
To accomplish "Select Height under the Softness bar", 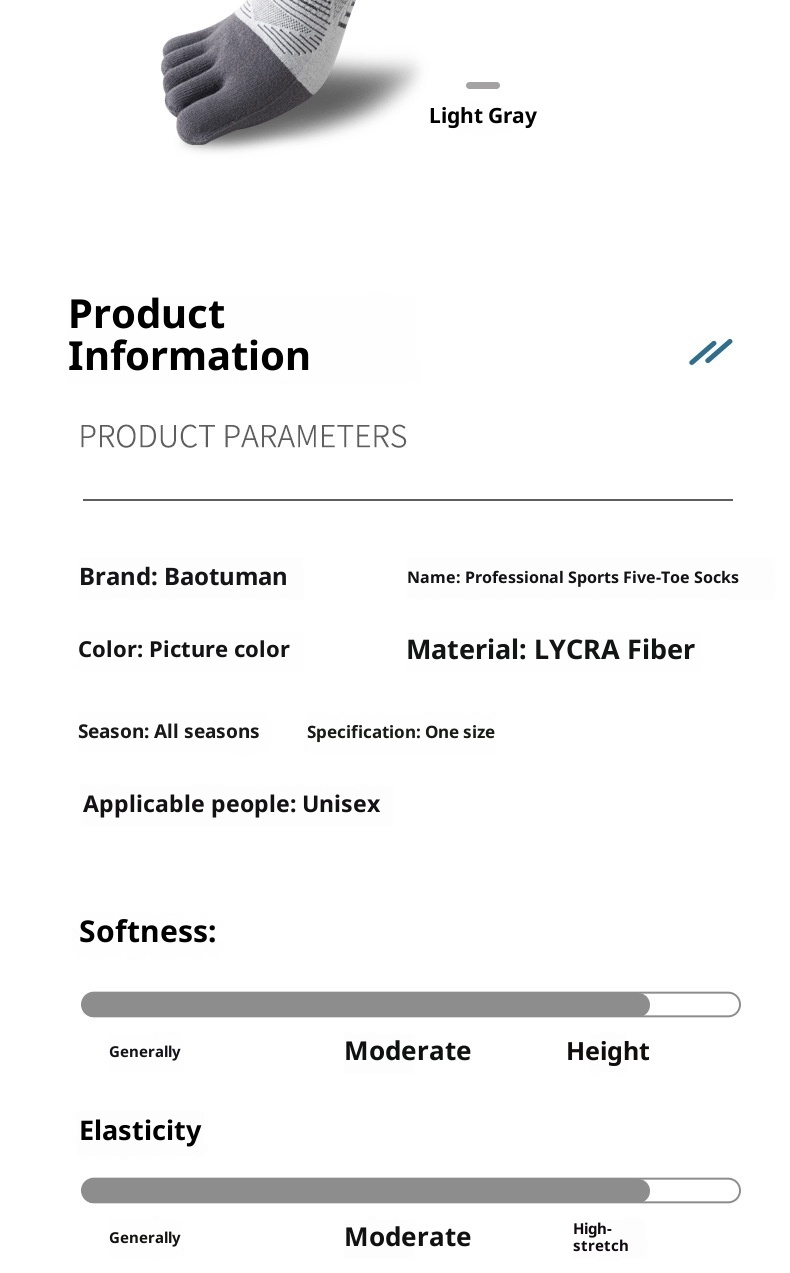I will (607, 1051).
